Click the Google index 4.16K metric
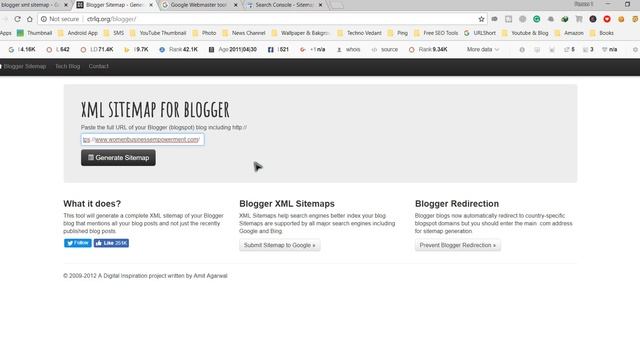Image resolution: width=640 pixels, height=360 pixels. [22, 49]
